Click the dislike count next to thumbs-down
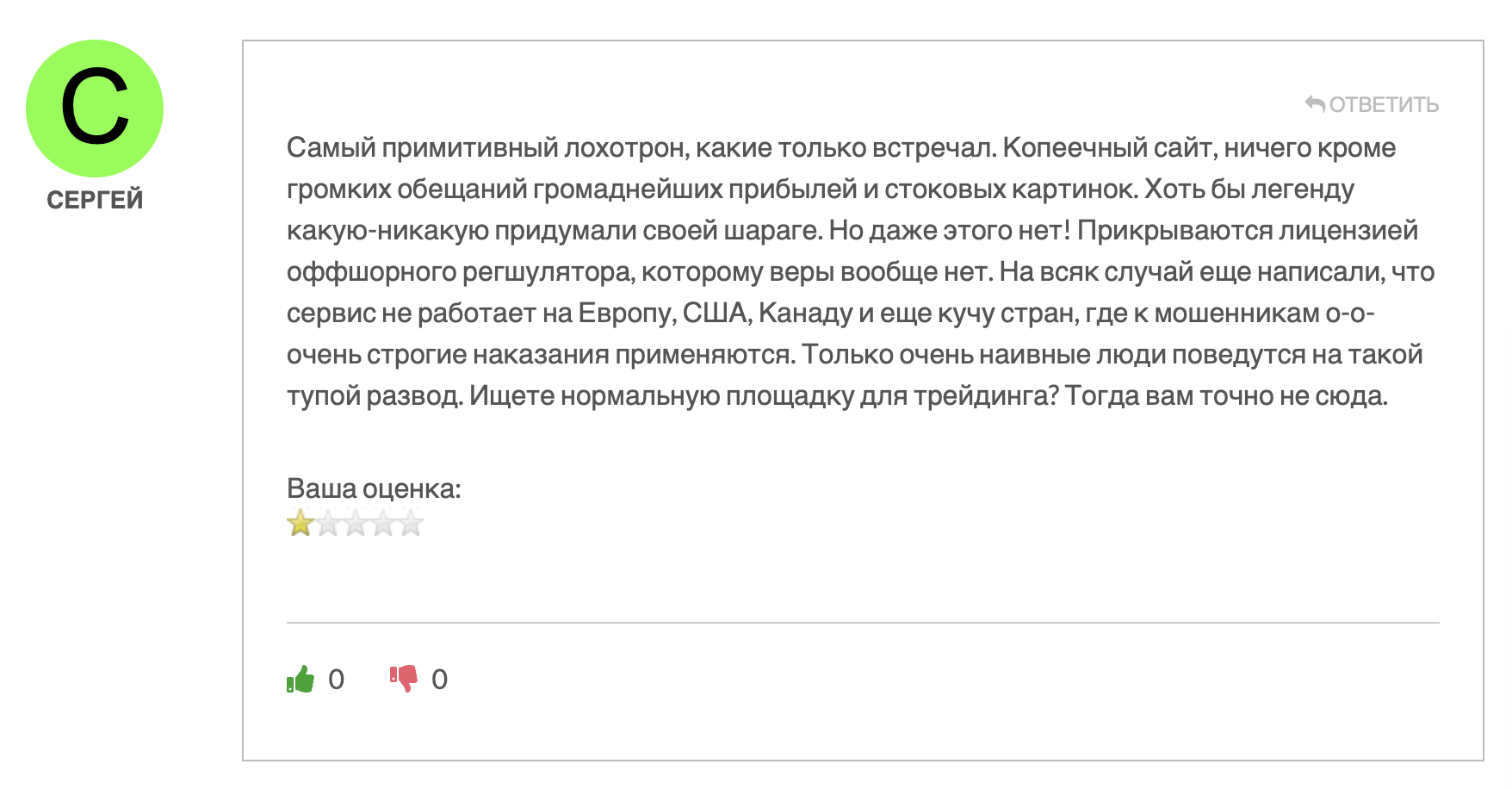 (x=440, y=680)
